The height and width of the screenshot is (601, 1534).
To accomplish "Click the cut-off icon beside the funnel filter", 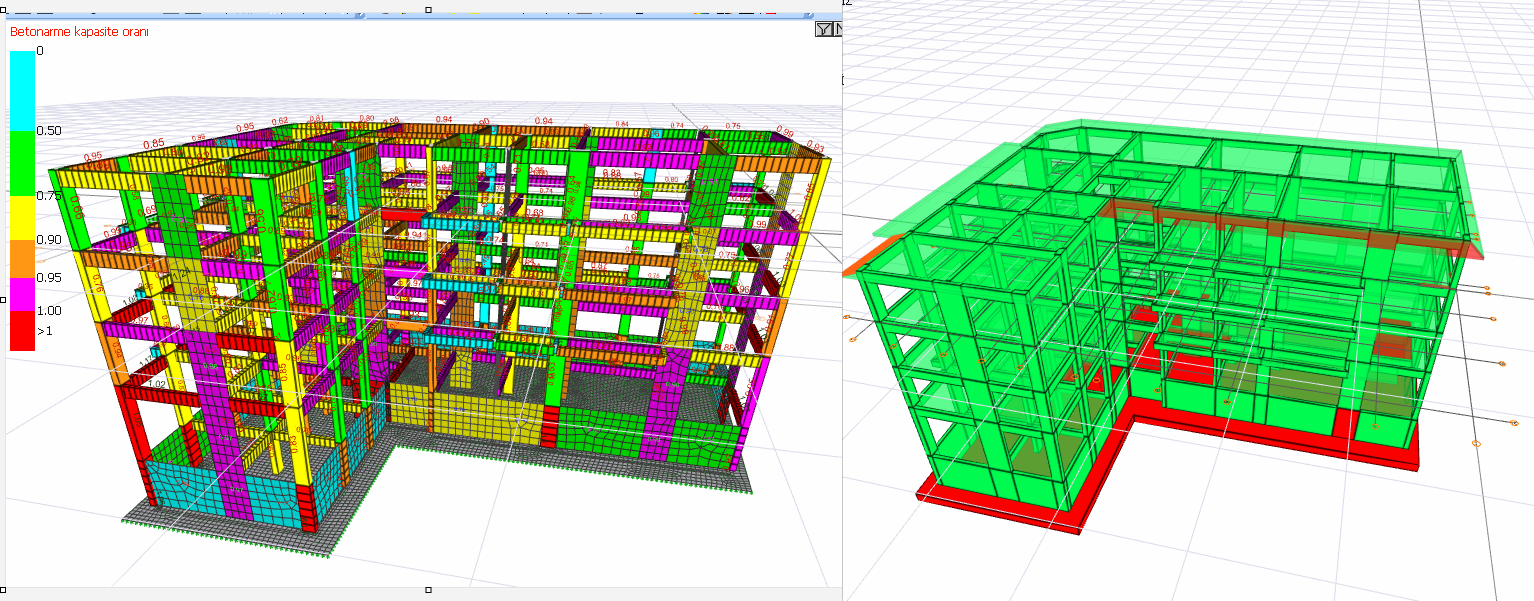I will [x=838, y=30].
